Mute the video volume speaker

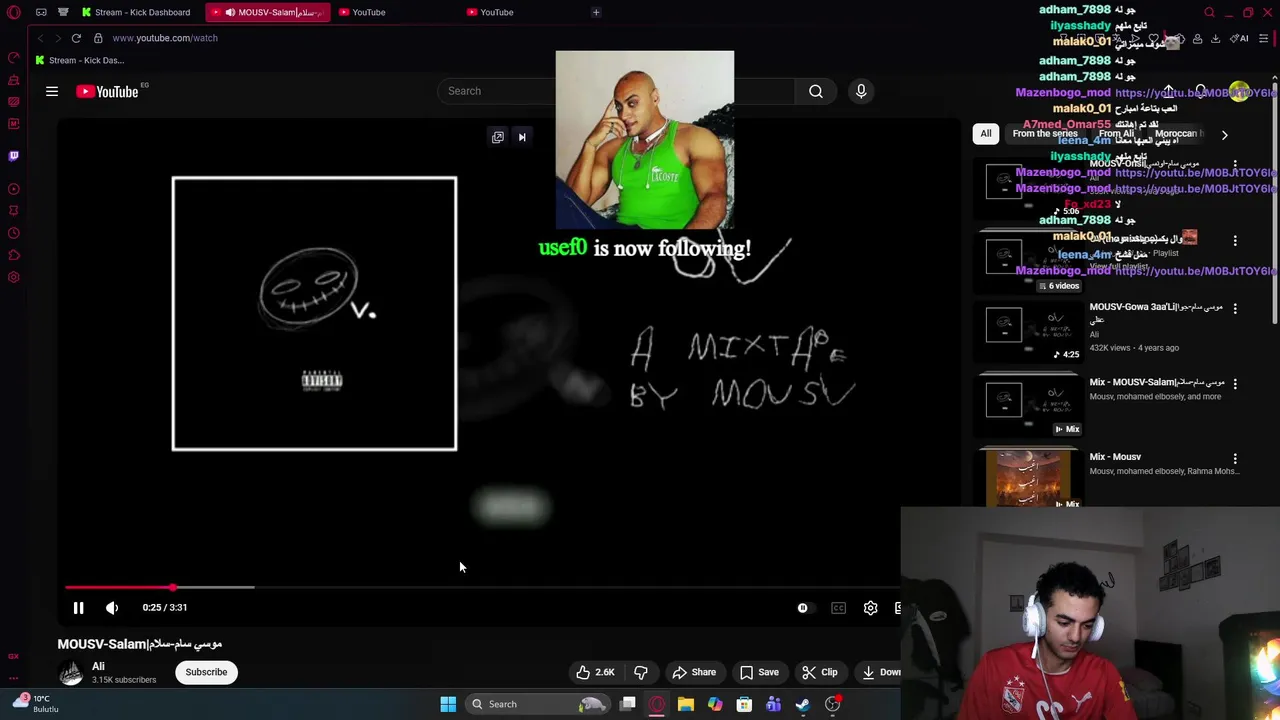pos(112,607)
